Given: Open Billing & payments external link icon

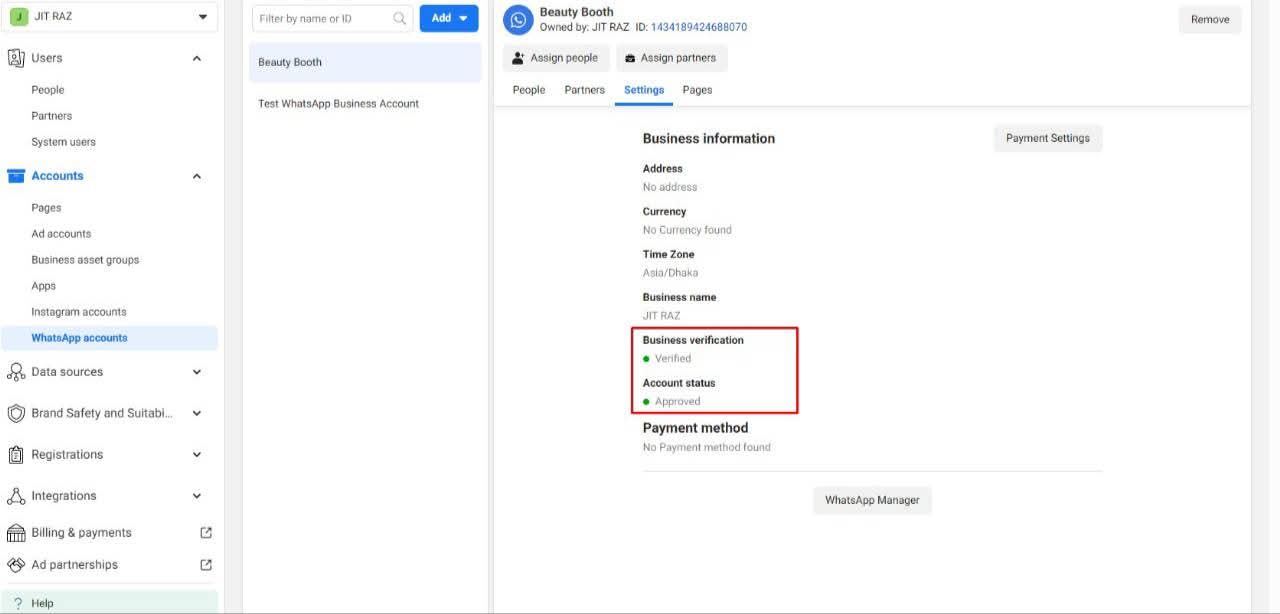Looking at the screenshot, I should pos(206,533).
